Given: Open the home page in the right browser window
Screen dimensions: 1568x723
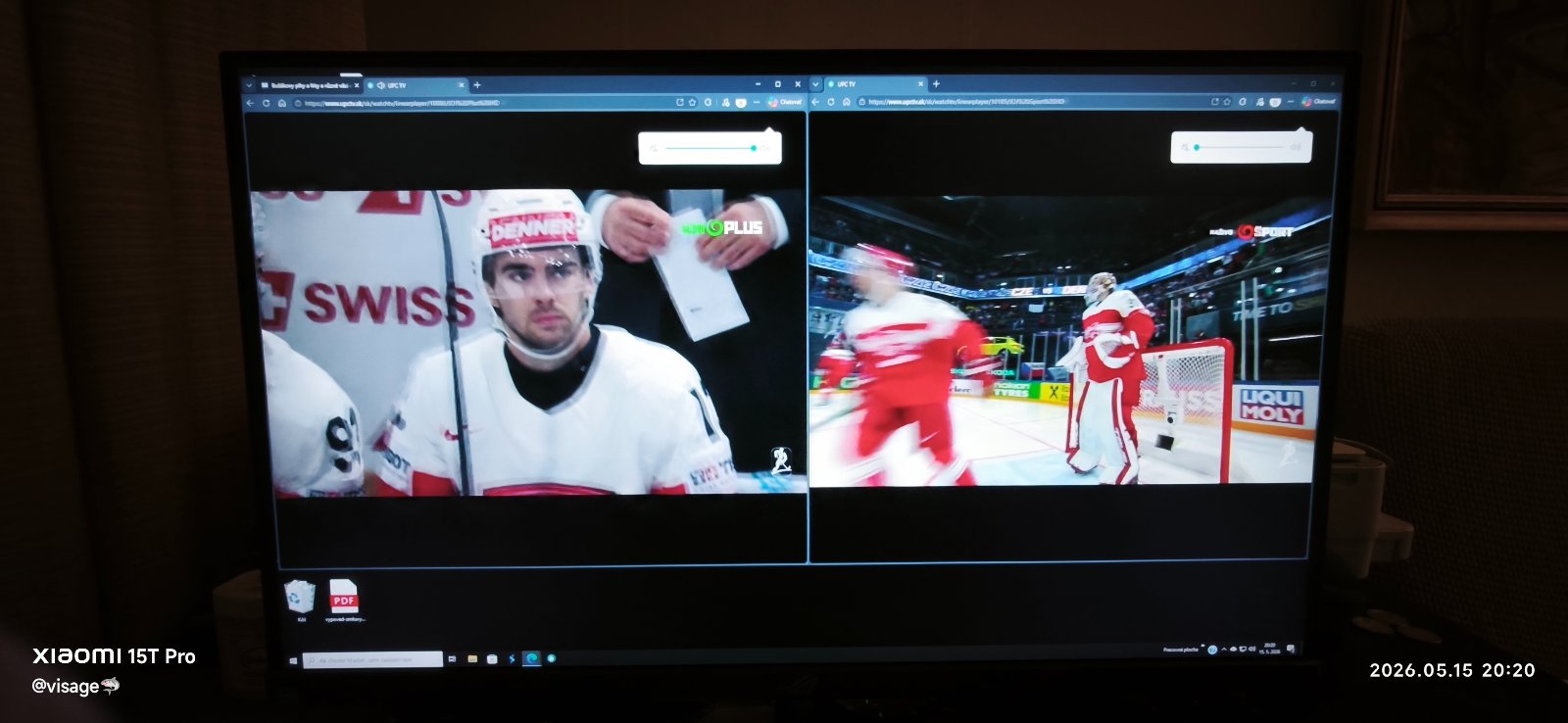Looking at the screenshot, I should pos(846,102).
